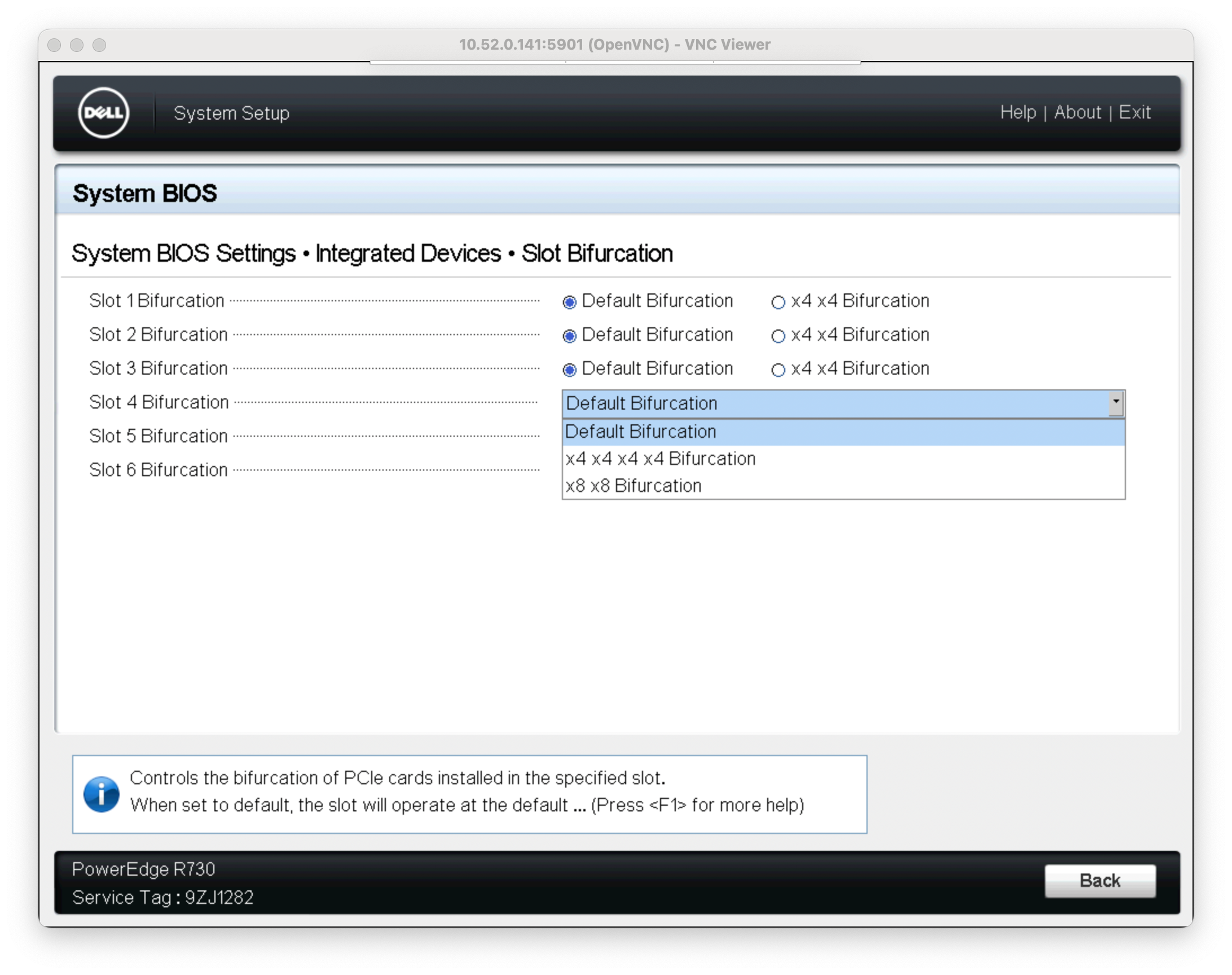The height and width of the screenshot is (975, 1232).
Task: Choose x8 x8 Bifurcation option
Action: pyautogui.click(x=843, y=485)
